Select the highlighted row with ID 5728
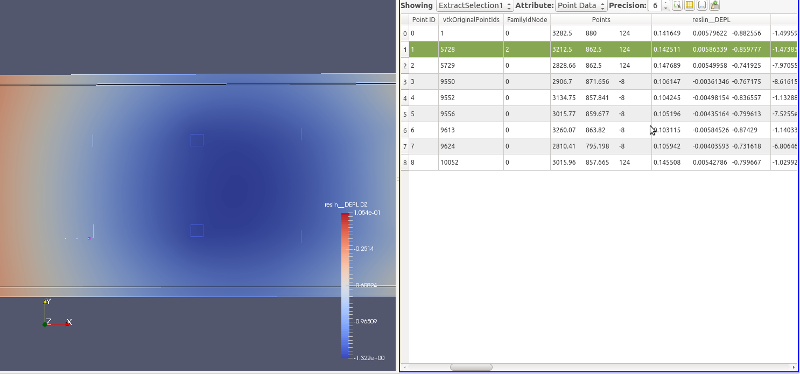Image resolution: width=800 pixels, height=374 pixels. click(x=599, y=49)
